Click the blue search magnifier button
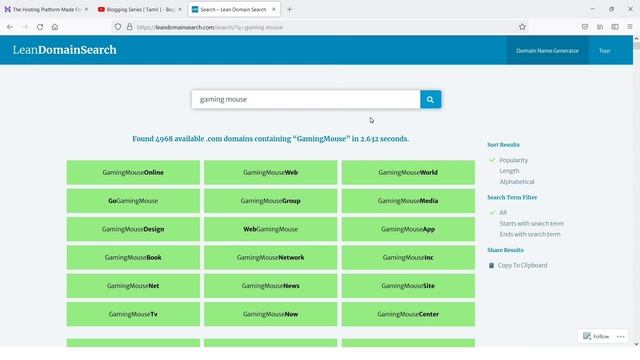Image resolution: width=640 pixels, height=360 pixels. coord(430,99)
